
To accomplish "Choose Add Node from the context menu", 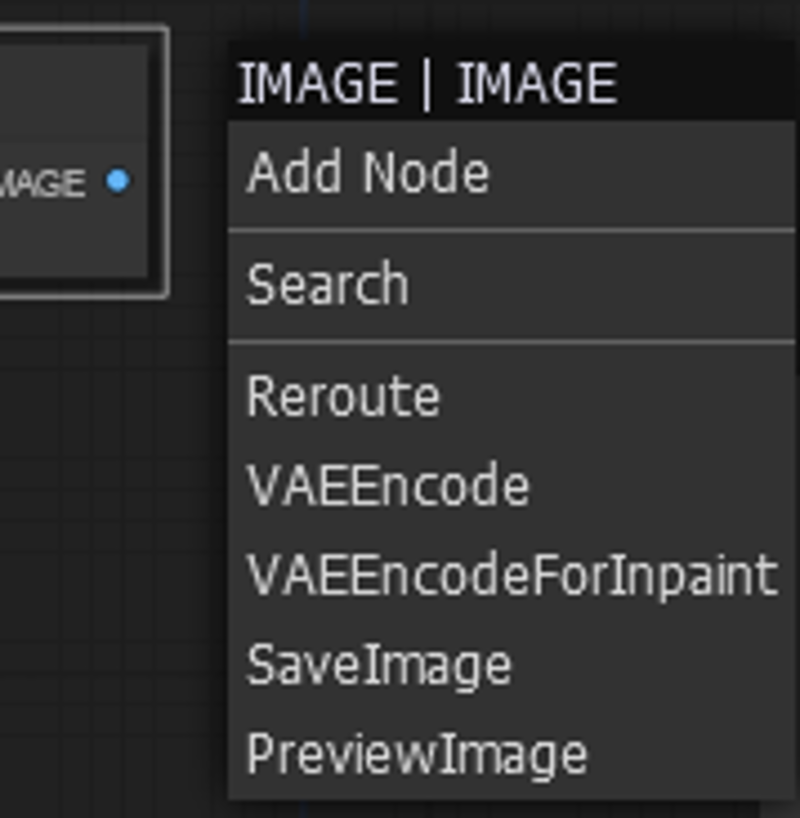I will pos(511,174).
